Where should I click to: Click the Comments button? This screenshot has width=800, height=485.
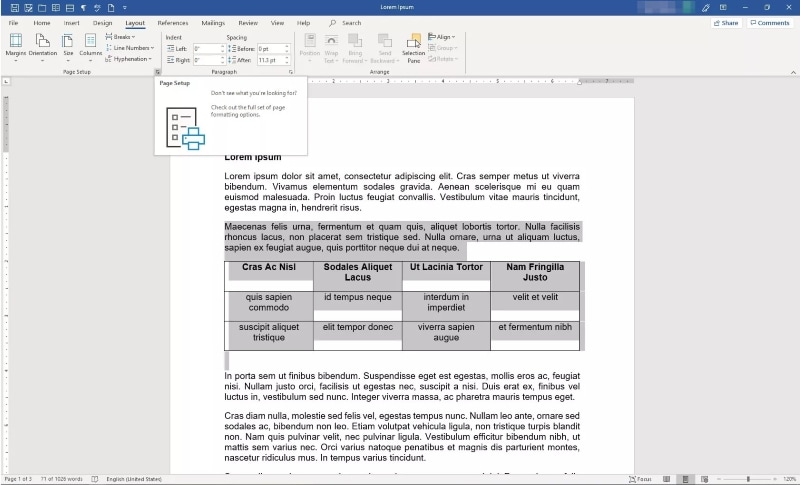[770, 23]
